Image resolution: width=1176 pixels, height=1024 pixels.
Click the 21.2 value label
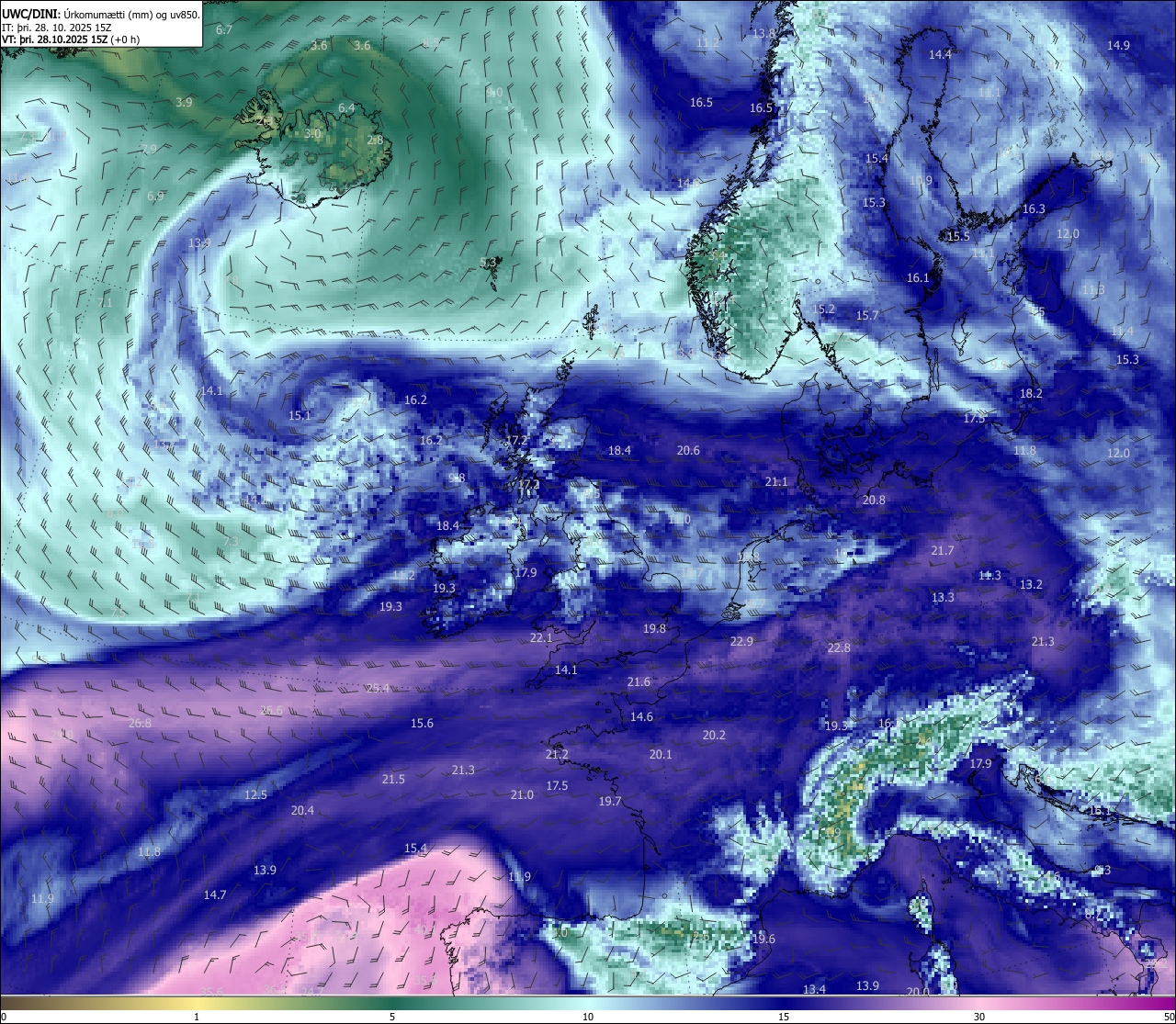pyautogui.click(x=557, y=755)
